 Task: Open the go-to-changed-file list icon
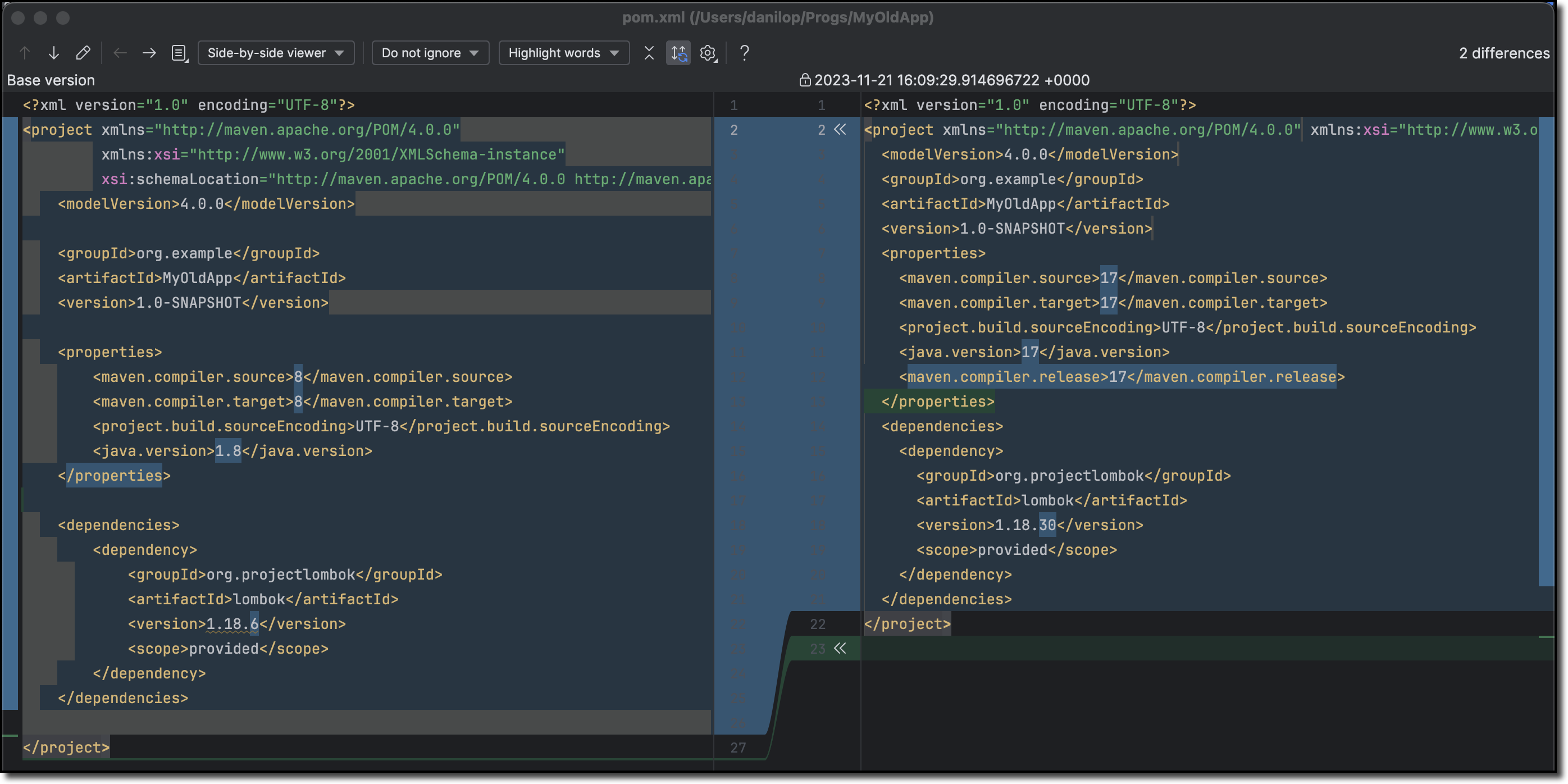[x=179, y=53]
